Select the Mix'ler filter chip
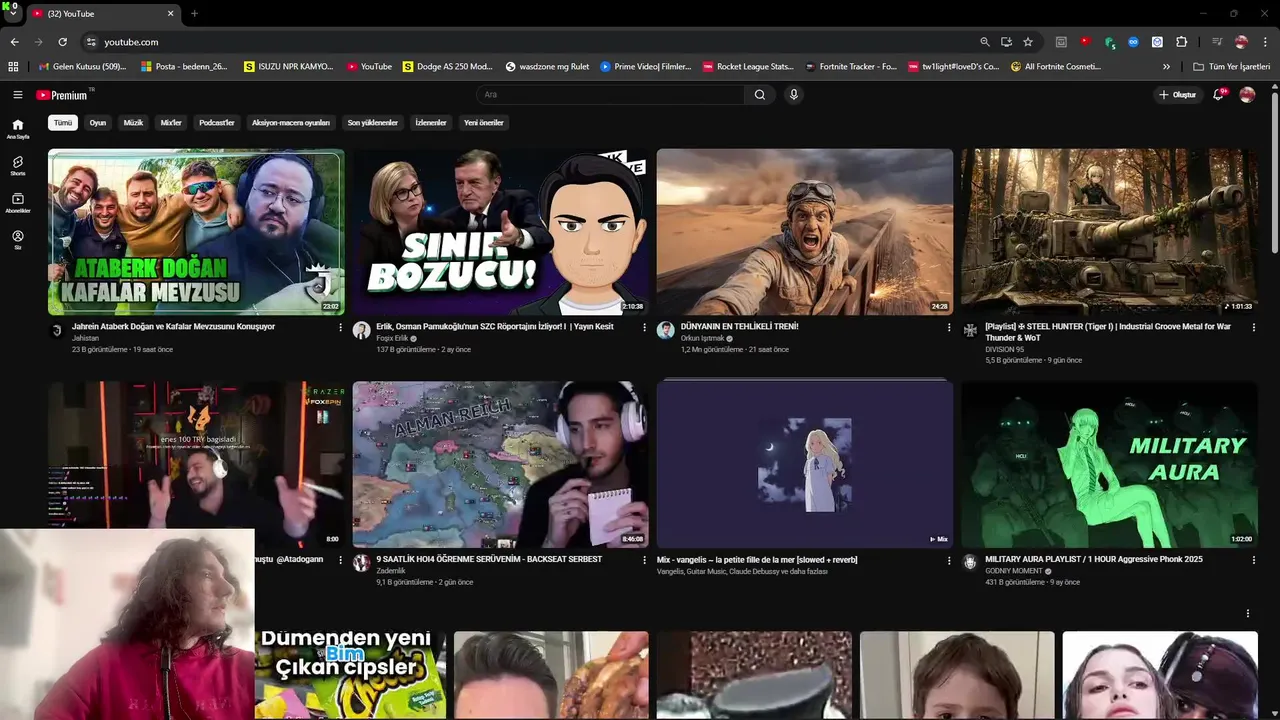Image resolution: width=1280 pixels, height=720 pixels. coord(171,123)
